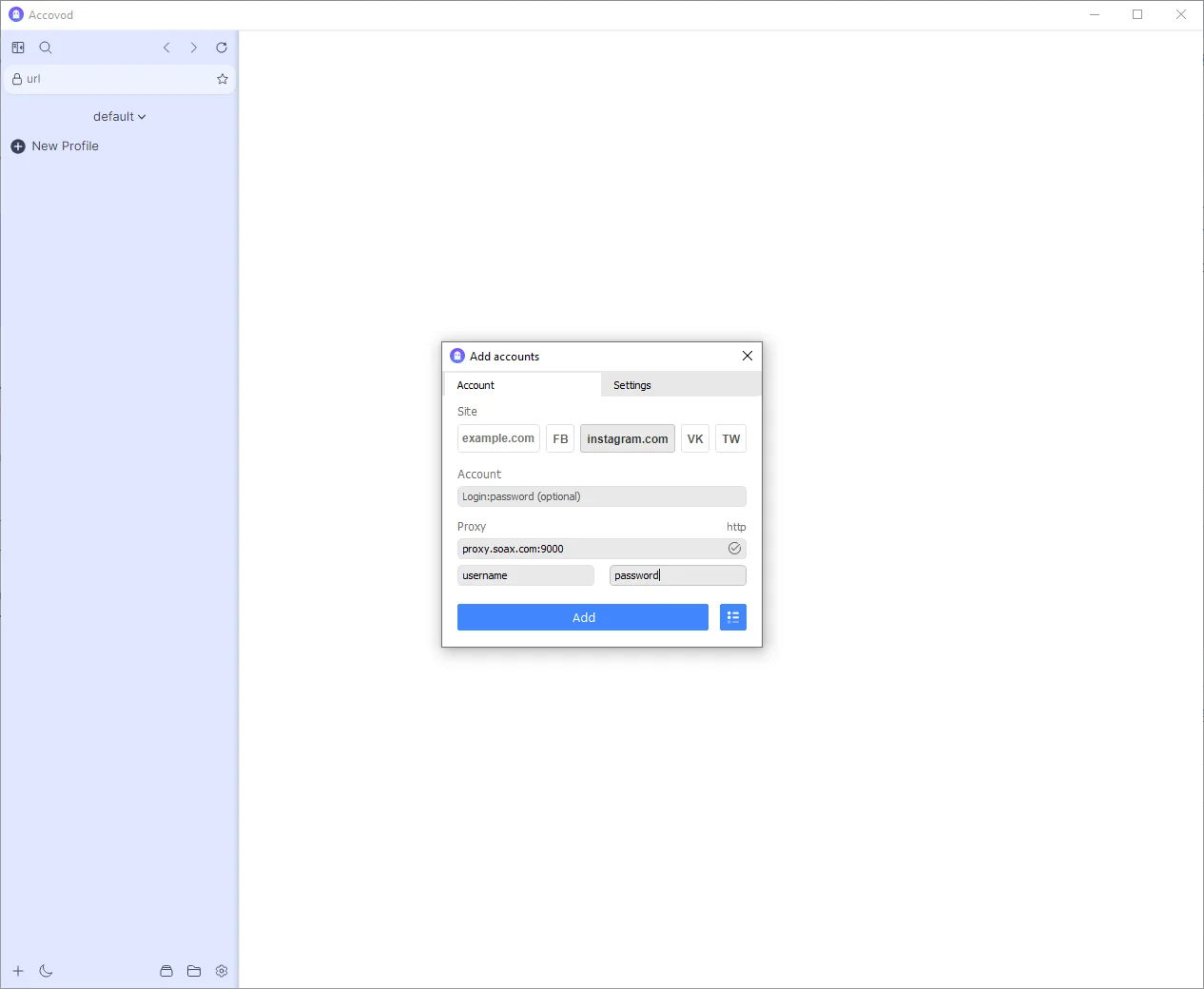1204x989 pixels.
Task: Expand the default profile group dropdown
Action: point(119,117)
